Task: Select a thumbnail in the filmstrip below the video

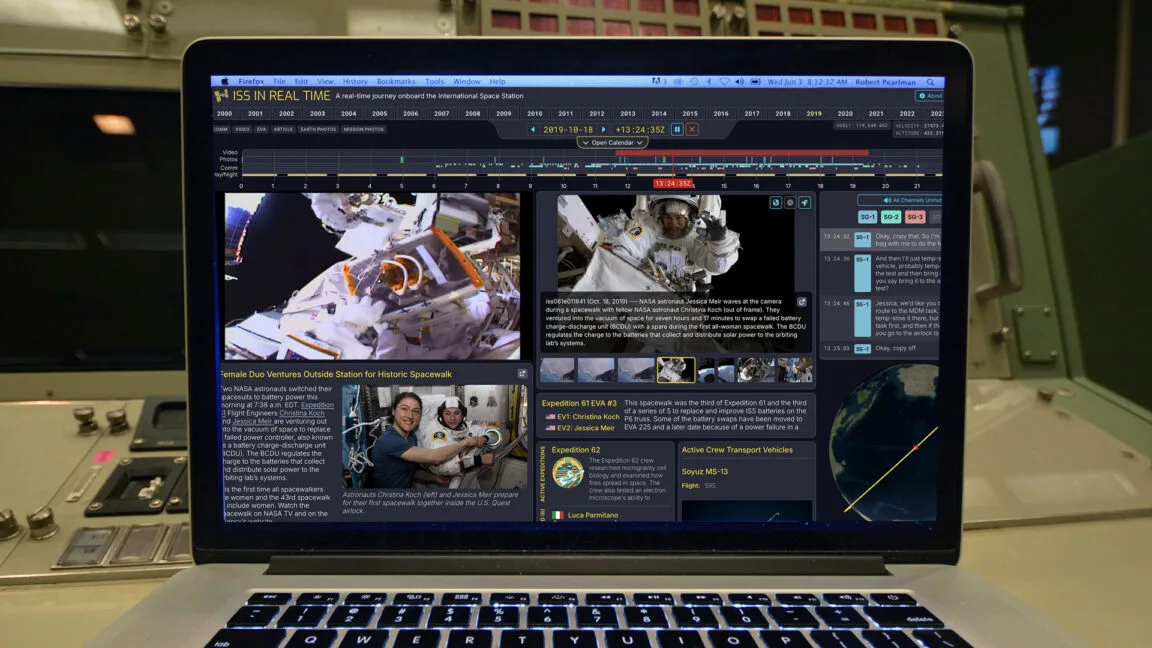Action: pos(676,369)
